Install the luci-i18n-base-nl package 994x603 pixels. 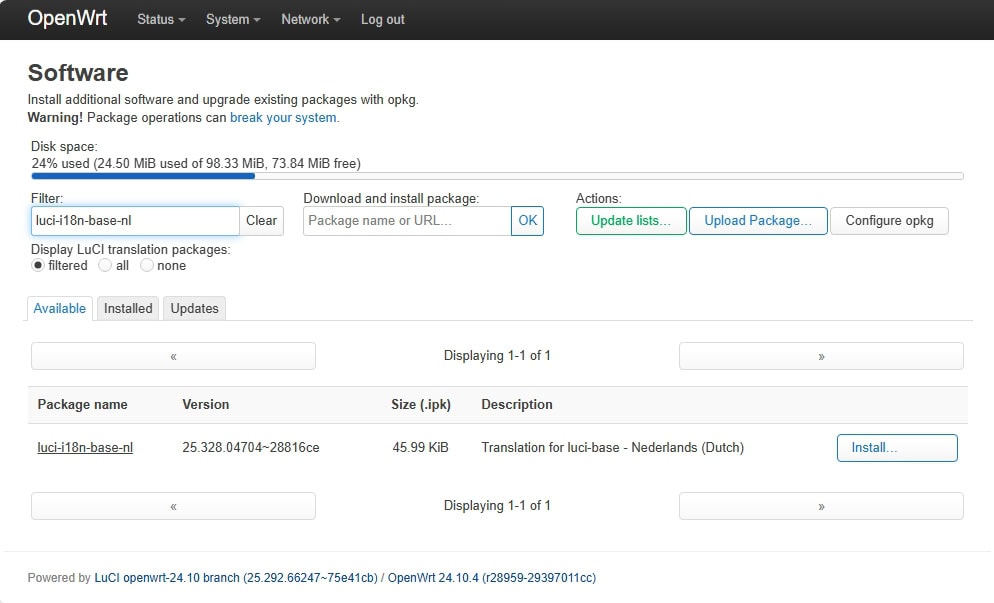point(896,448)
